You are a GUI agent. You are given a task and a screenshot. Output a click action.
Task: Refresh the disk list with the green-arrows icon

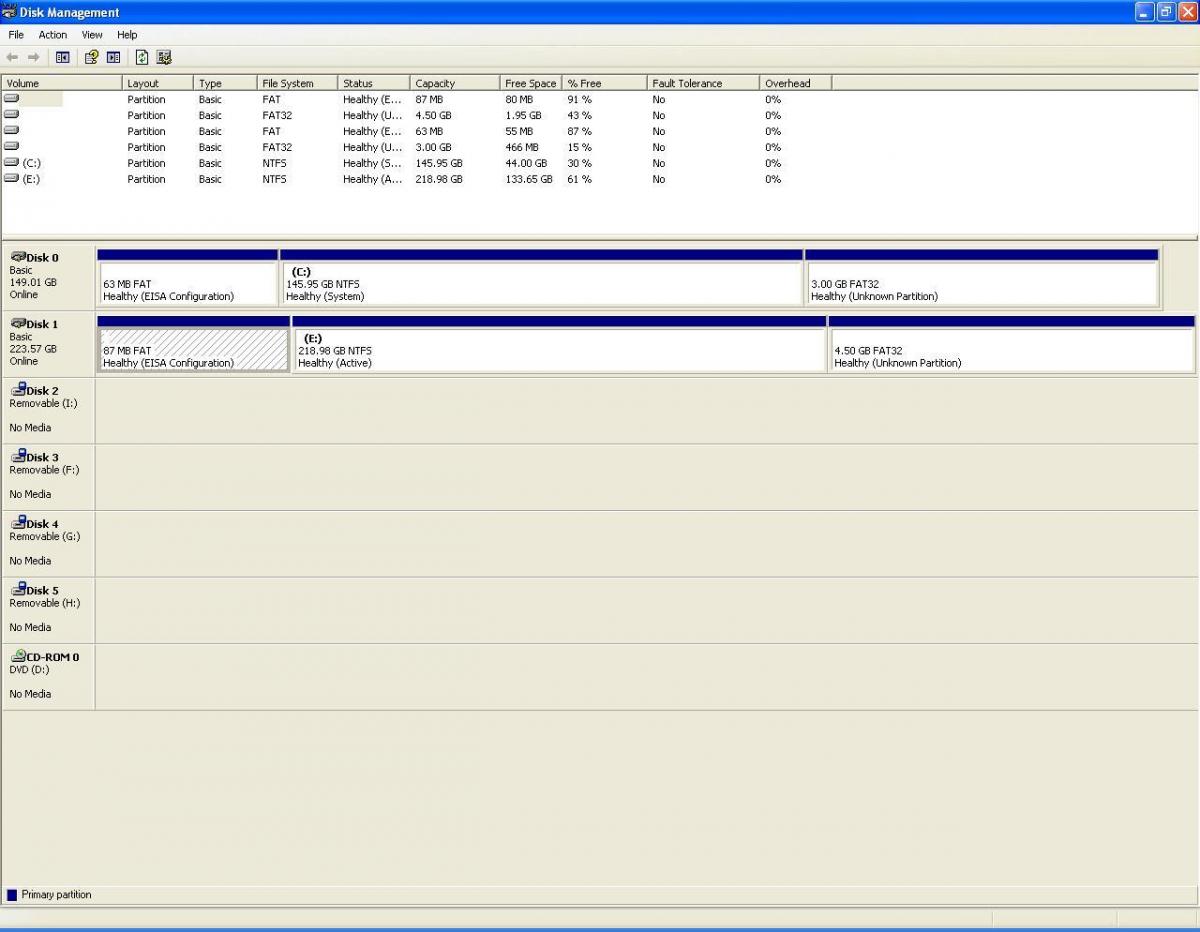(142, 57)
